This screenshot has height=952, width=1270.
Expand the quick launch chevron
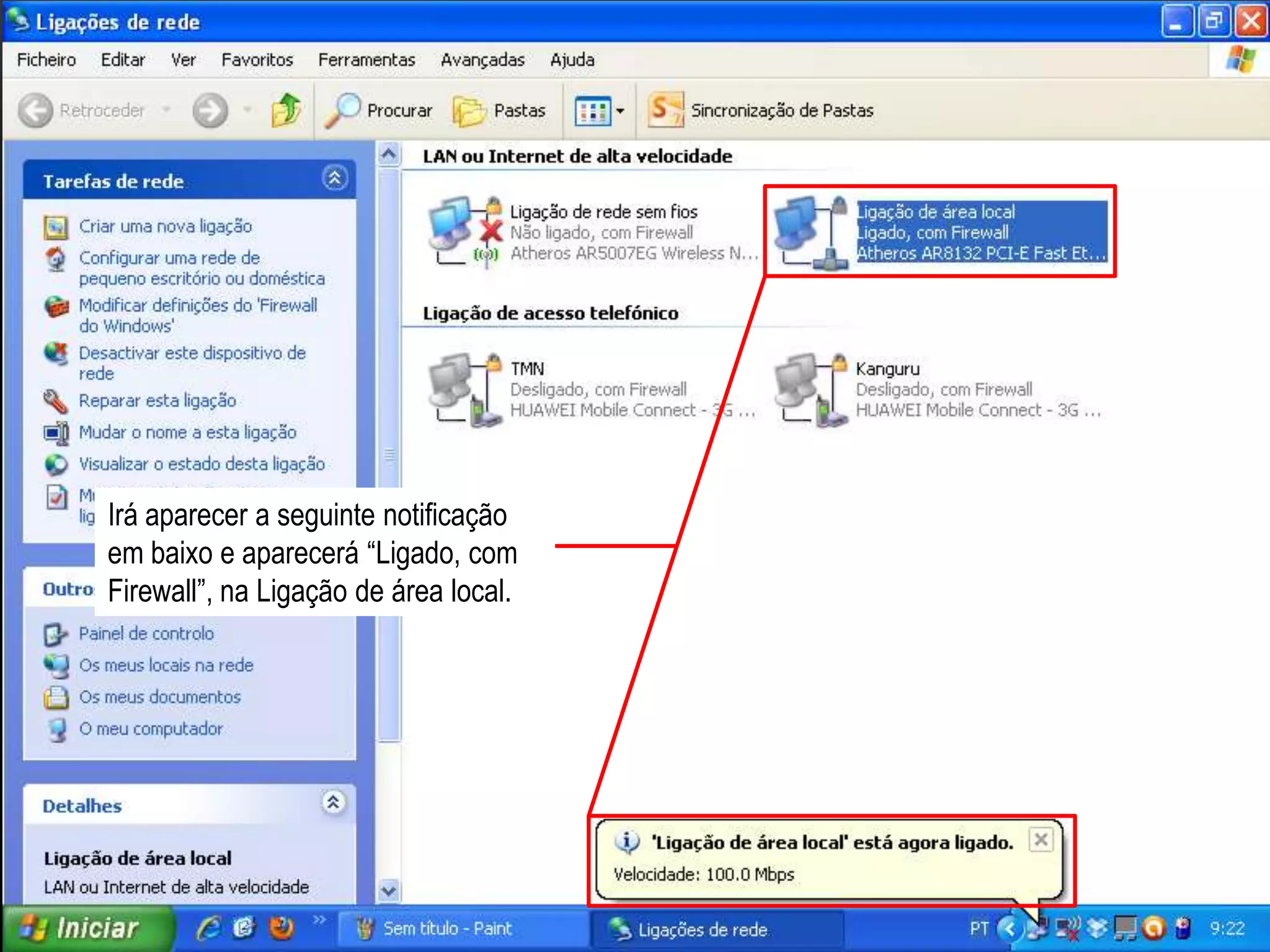[x=319, y=919]
